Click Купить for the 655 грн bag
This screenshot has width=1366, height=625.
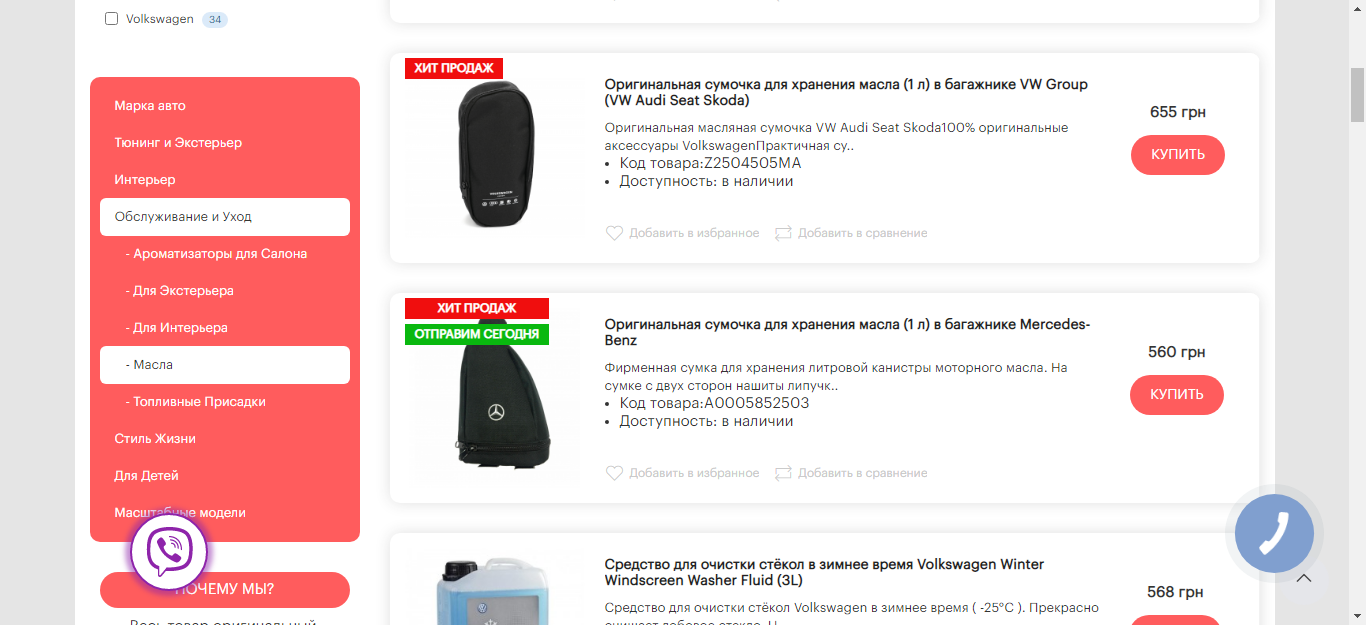(1177, 155)
